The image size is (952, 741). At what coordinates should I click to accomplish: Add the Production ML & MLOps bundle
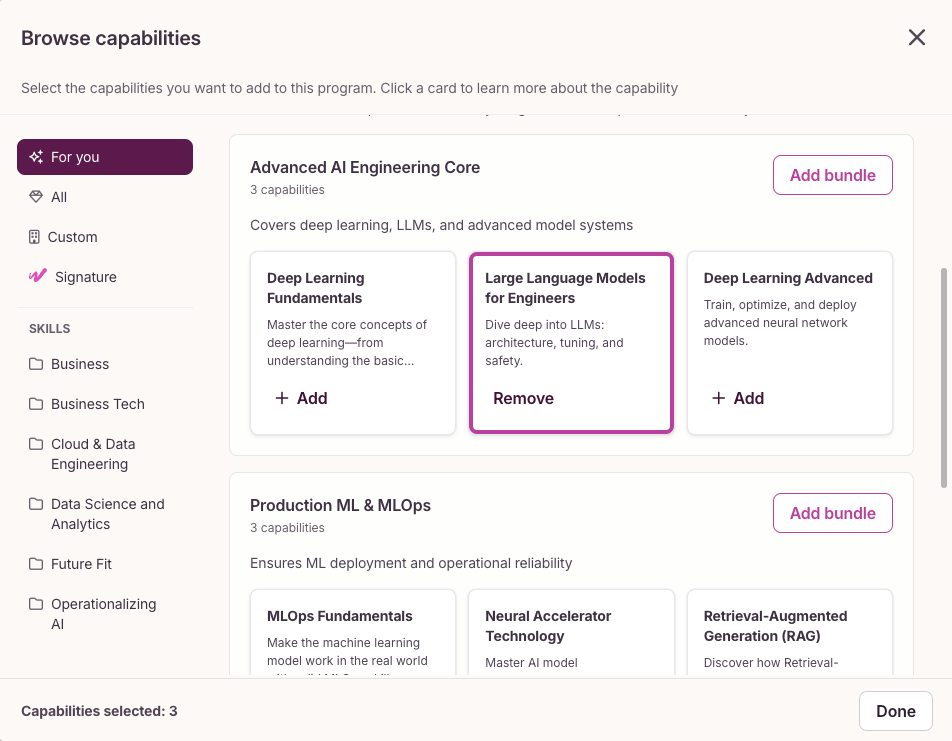[832, 513]
